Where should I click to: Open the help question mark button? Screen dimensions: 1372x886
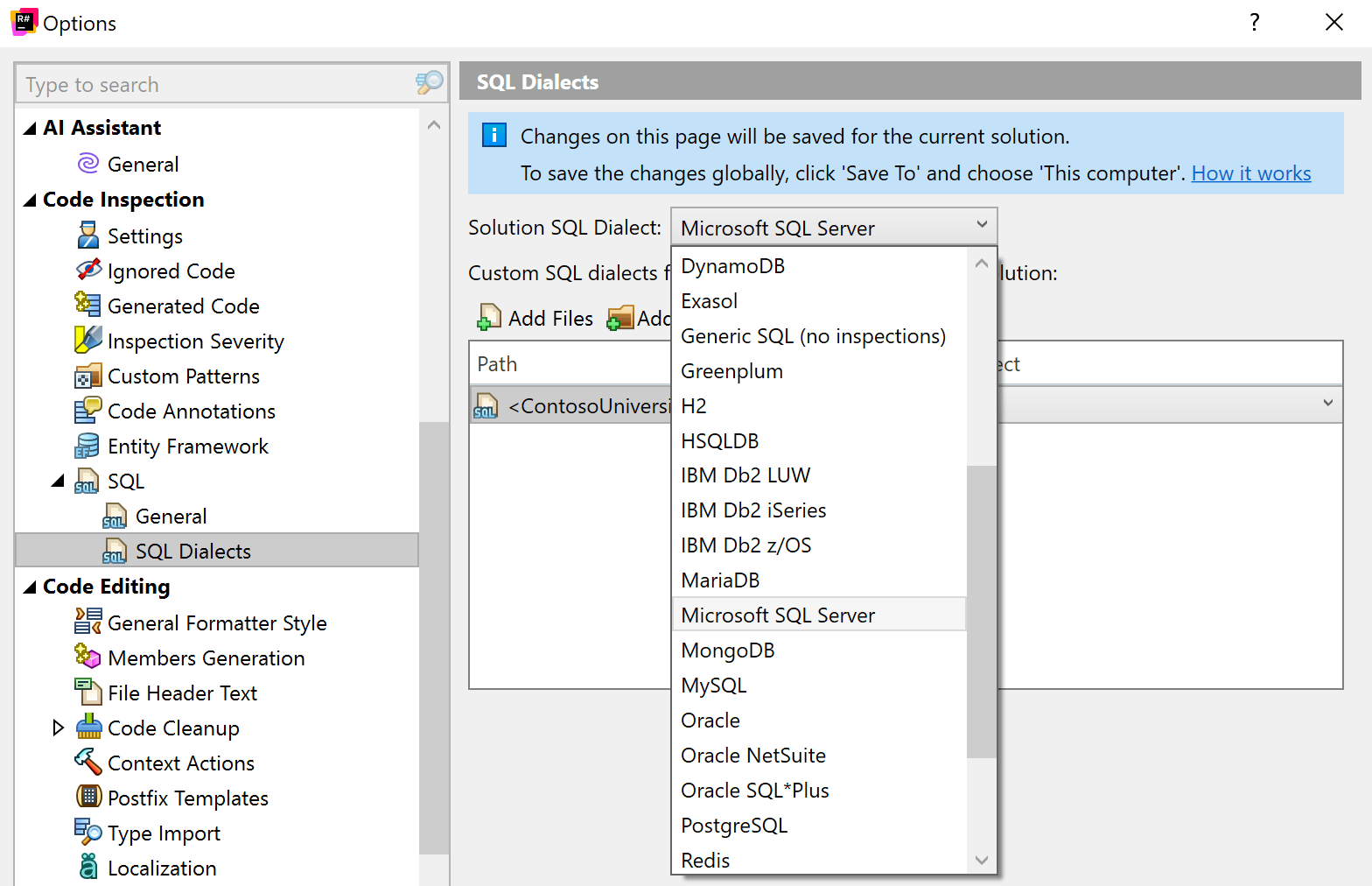point(1255,22)
